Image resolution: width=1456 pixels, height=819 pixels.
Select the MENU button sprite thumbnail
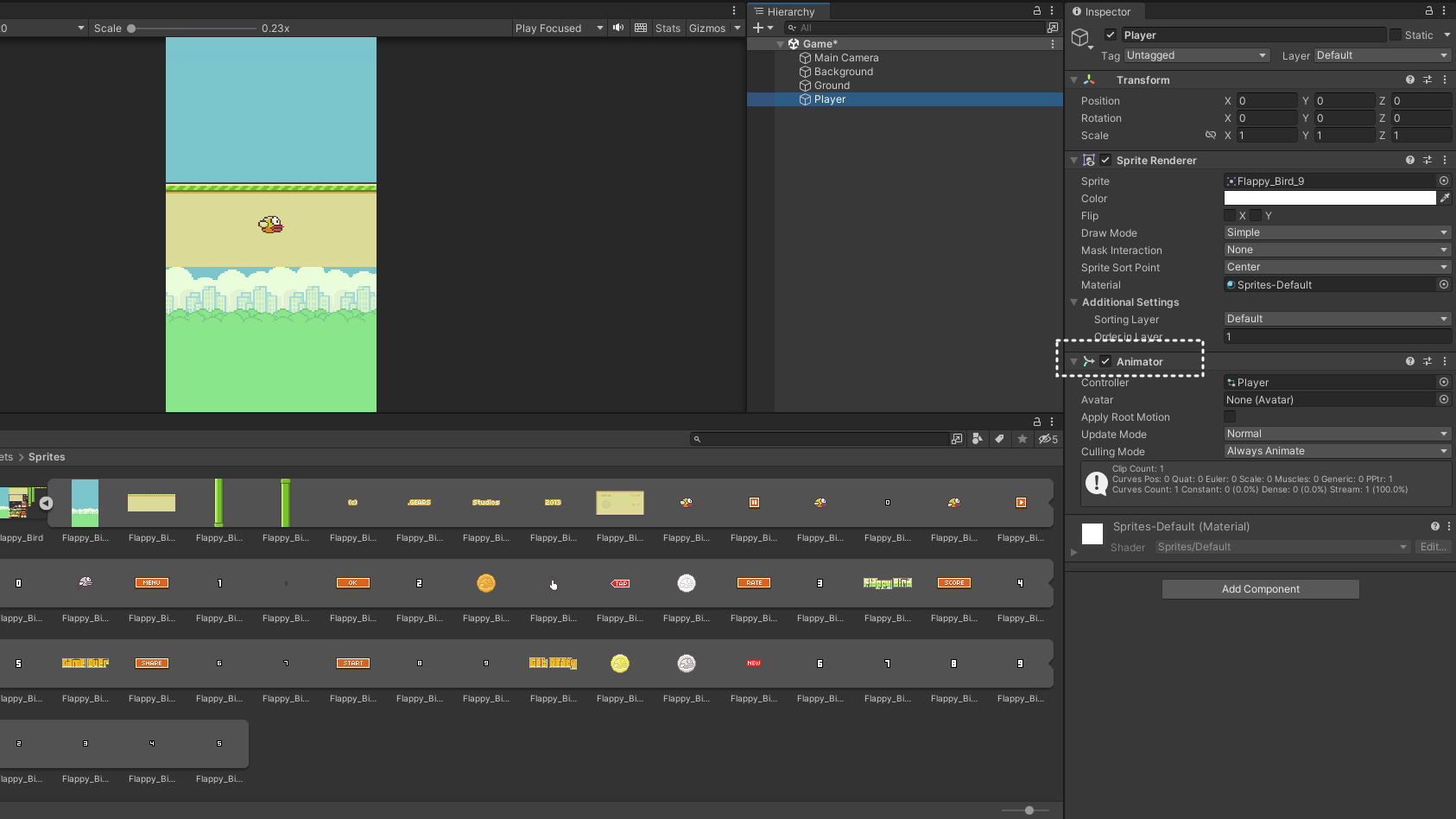pos(152,583)
